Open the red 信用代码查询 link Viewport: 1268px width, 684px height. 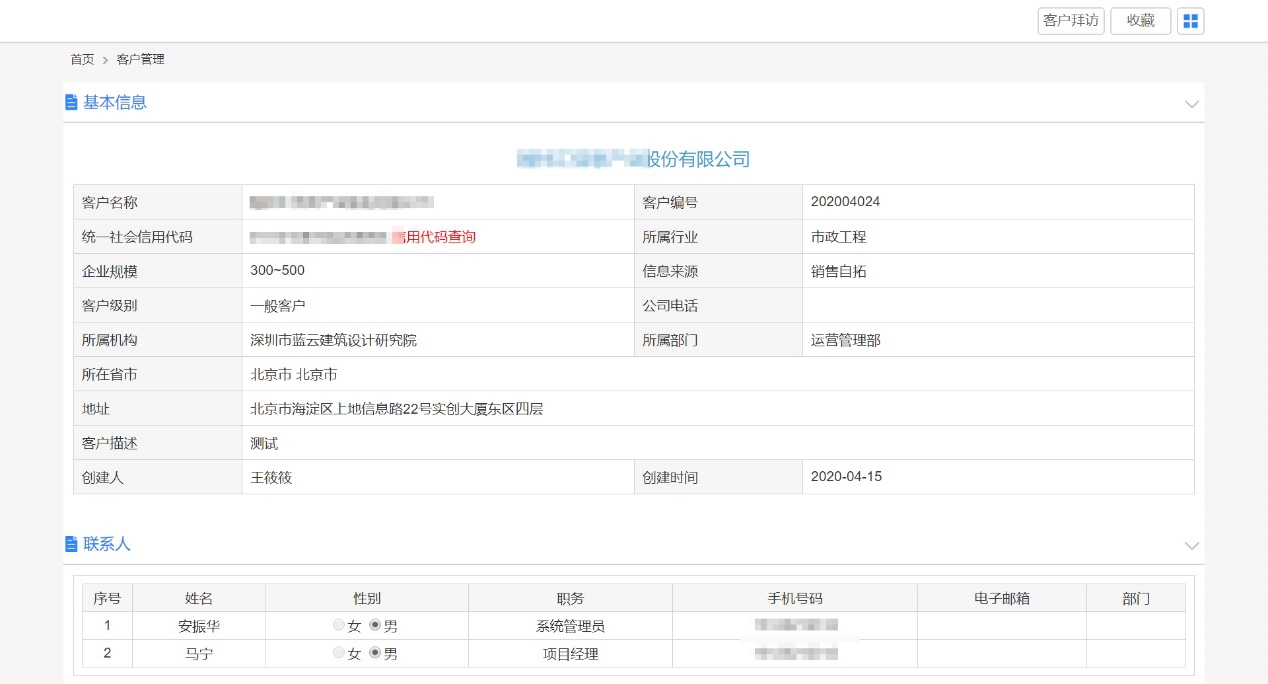pyautogui.click(x=434, y=237)
